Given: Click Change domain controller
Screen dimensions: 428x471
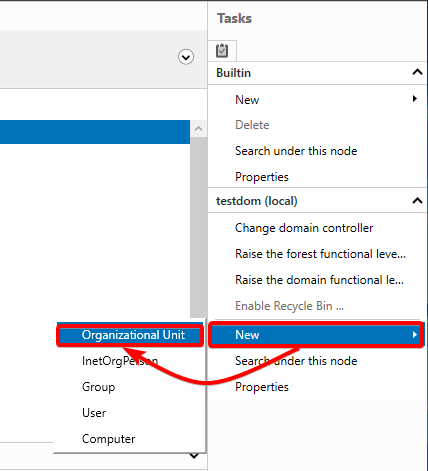Looking at the screenshot, I should (x=304, y=228).
